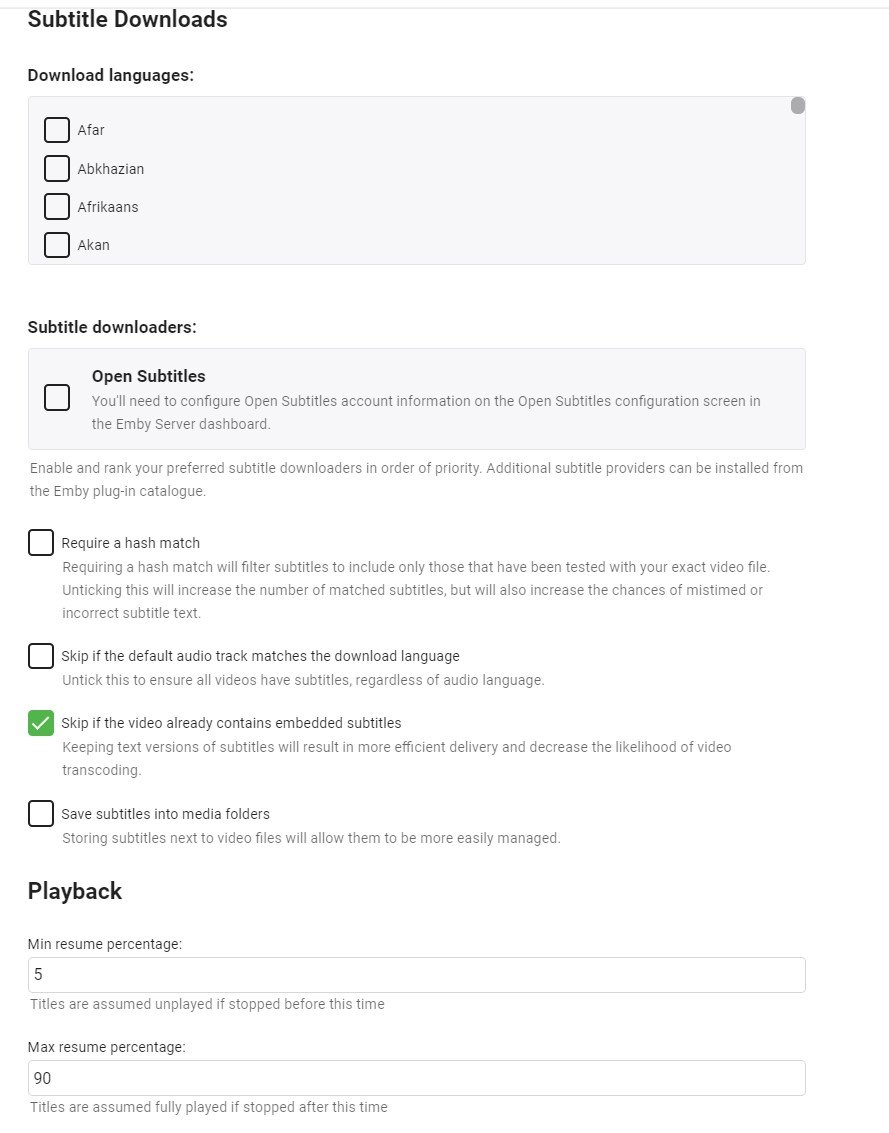The height and width of the screenshot is (1133, 889).
Task: Turn on Require a hash match
Action: 41,543
